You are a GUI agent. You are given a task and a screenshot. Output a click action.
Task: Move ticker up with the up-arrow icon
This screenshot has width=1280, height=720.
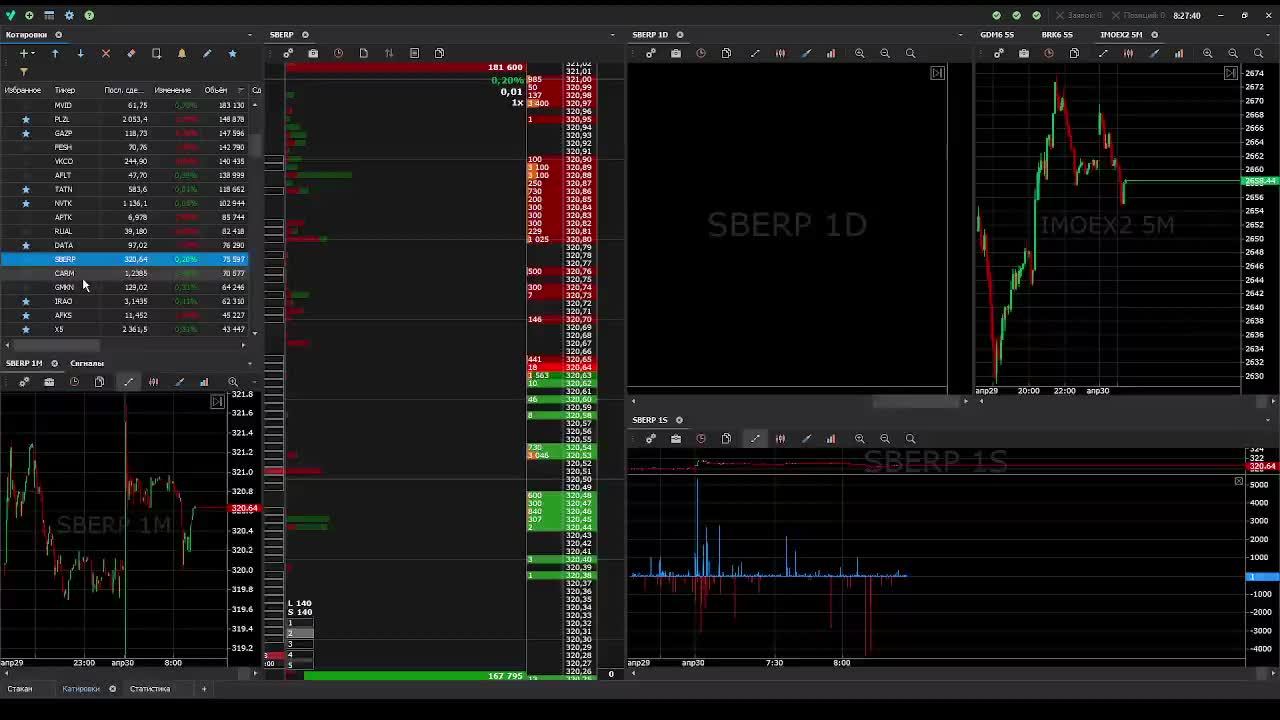55,53
